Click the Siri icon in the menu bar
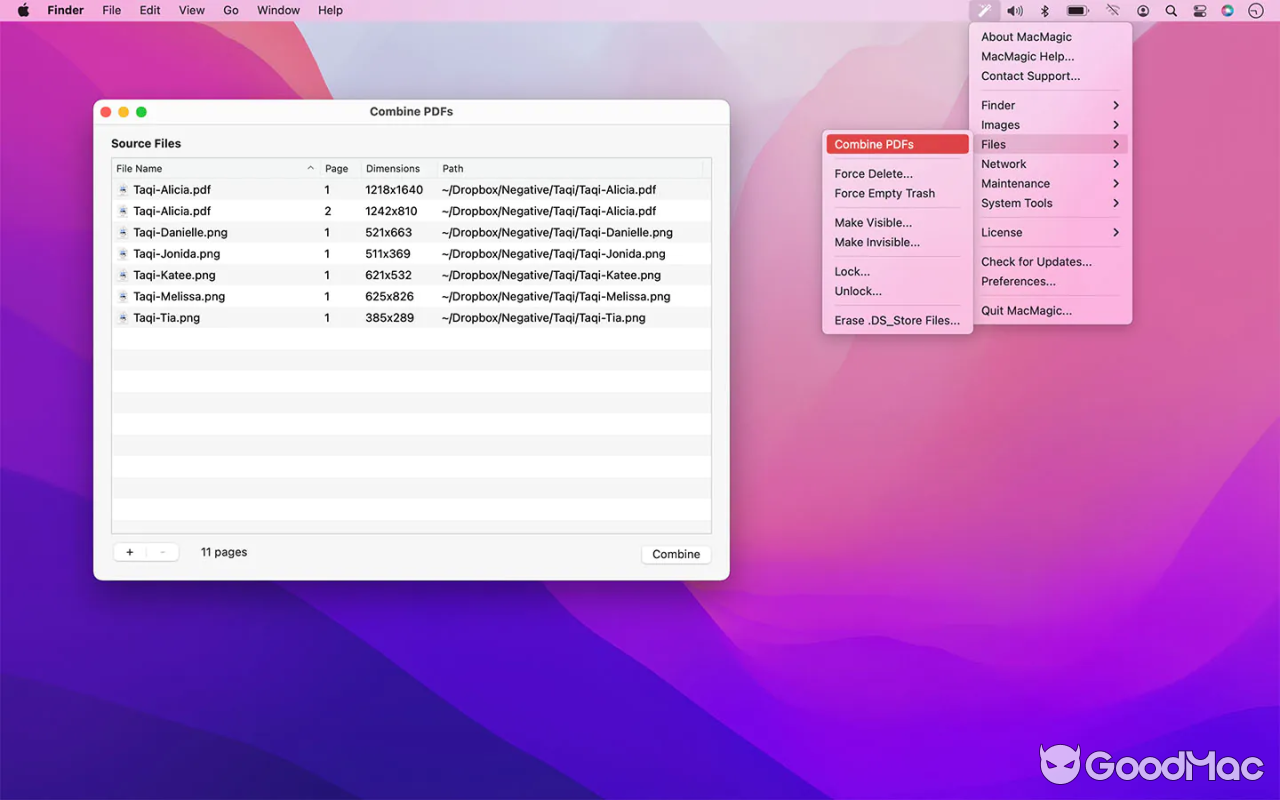This screenshot has width=1280, height=800. tap(1227, 10)
